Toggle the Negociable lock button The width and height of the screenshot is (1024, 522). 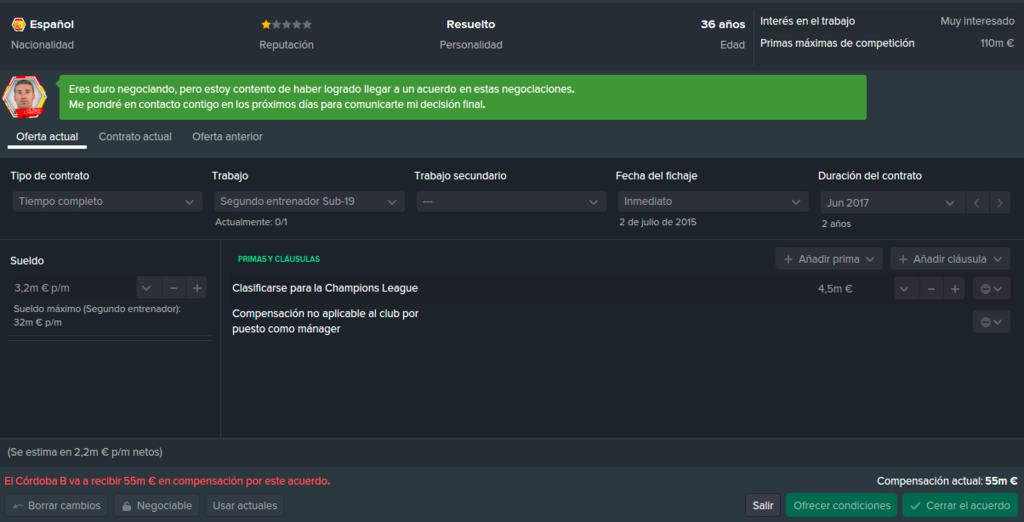tap(157, 505)
